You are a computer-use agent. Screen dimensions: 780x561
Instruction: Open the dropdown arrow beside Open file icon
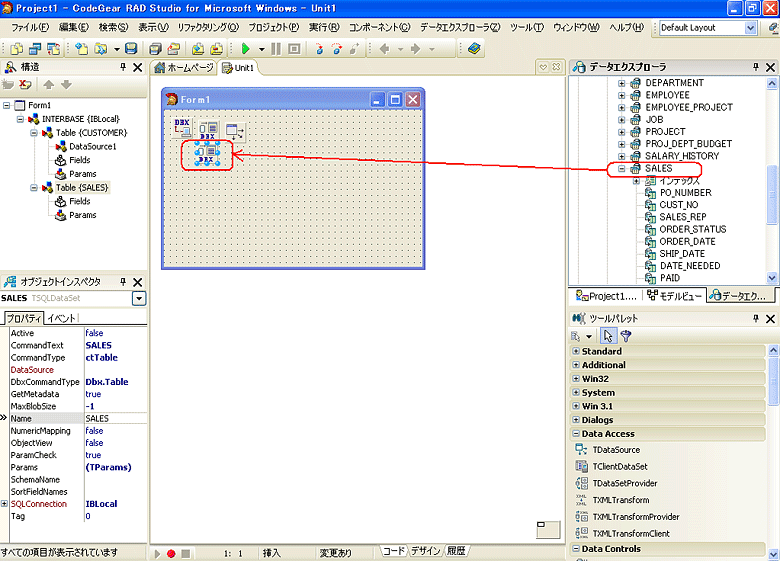117,49
